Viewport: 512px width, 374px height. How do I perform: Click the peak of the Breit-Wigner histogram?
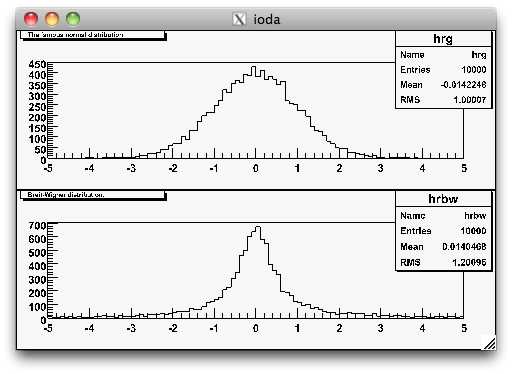coord(258,227)
